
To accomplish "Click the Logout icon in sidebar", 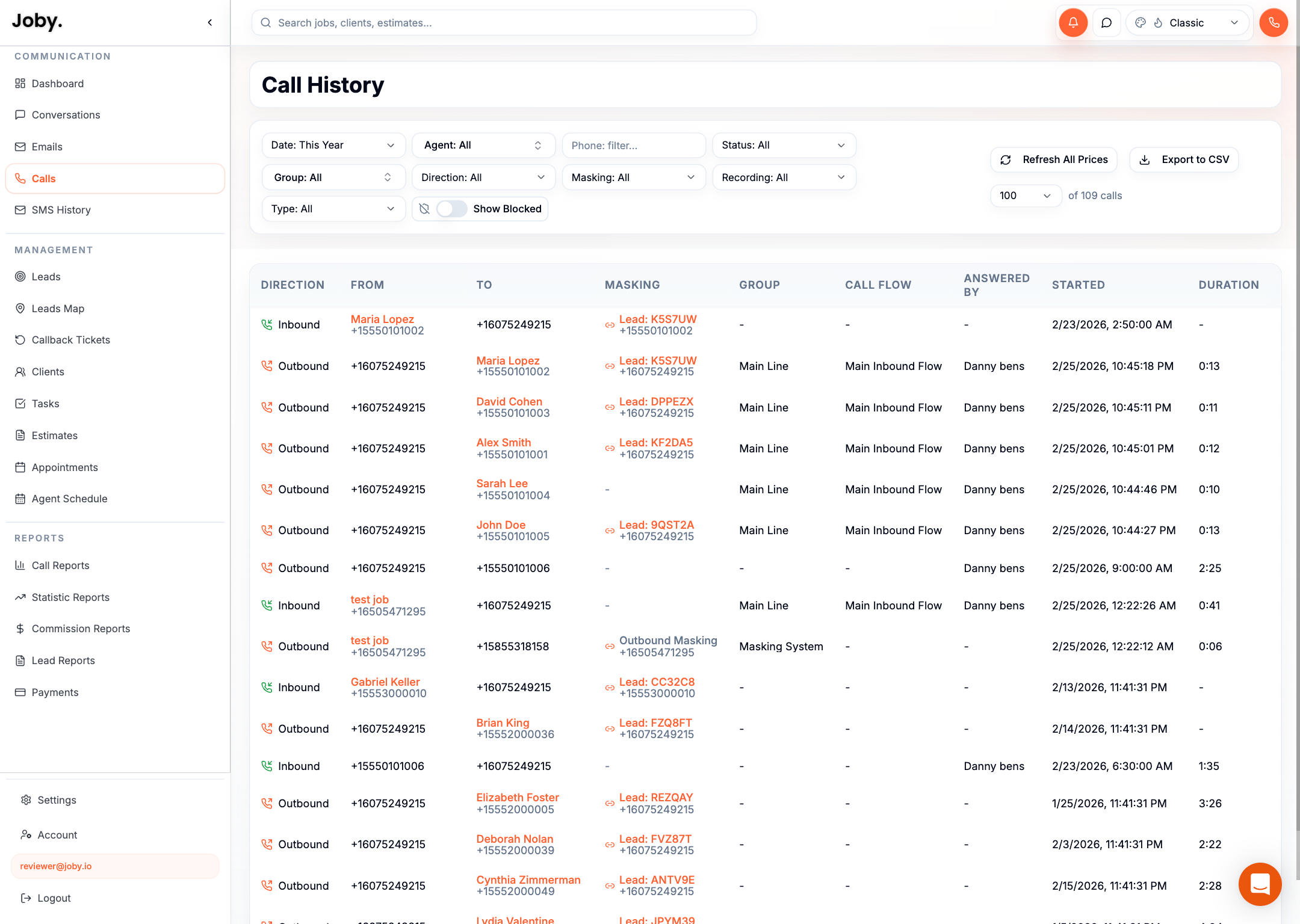I will (26, 898).
